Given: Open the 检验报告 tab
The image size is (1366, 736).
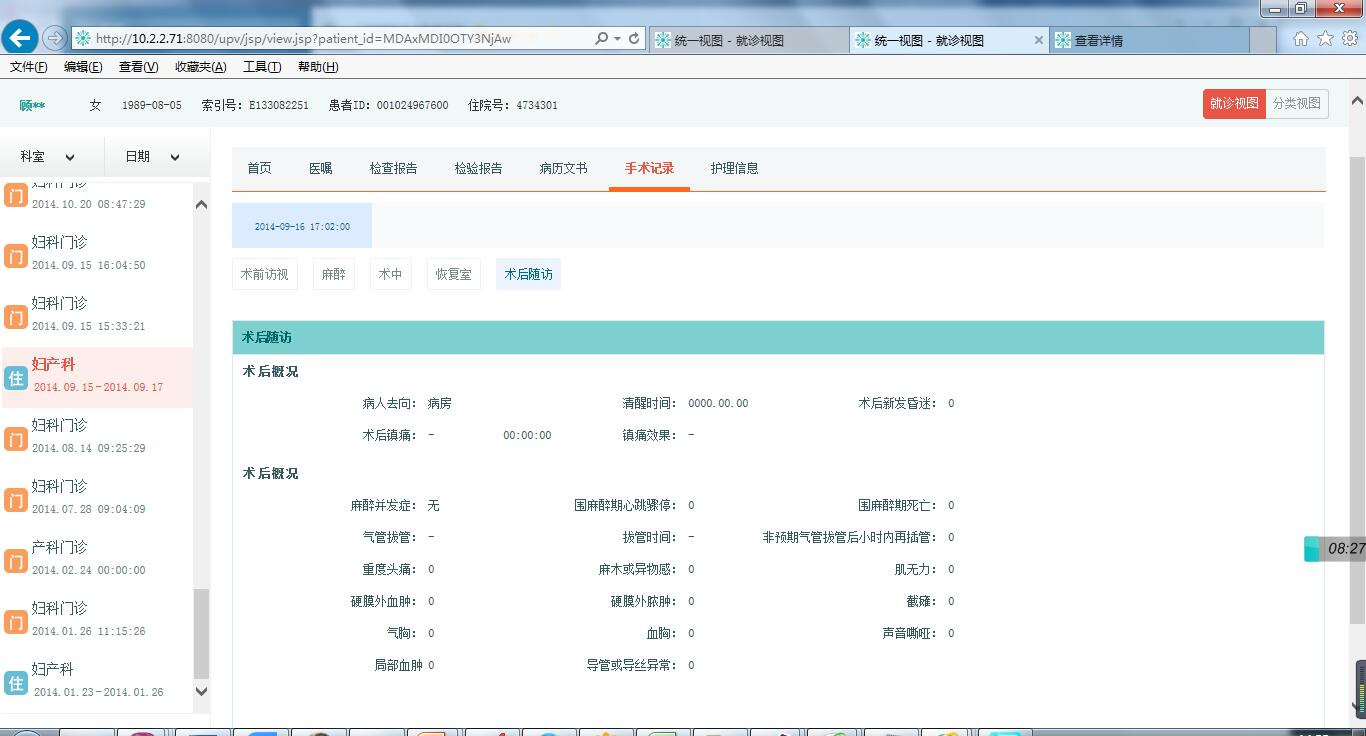Looking at the screenshot, I should [478, 168].
